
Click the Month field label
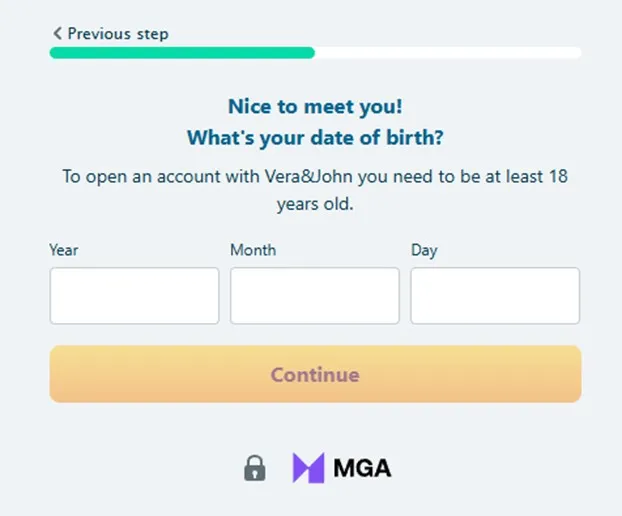(x=253, y=250)
